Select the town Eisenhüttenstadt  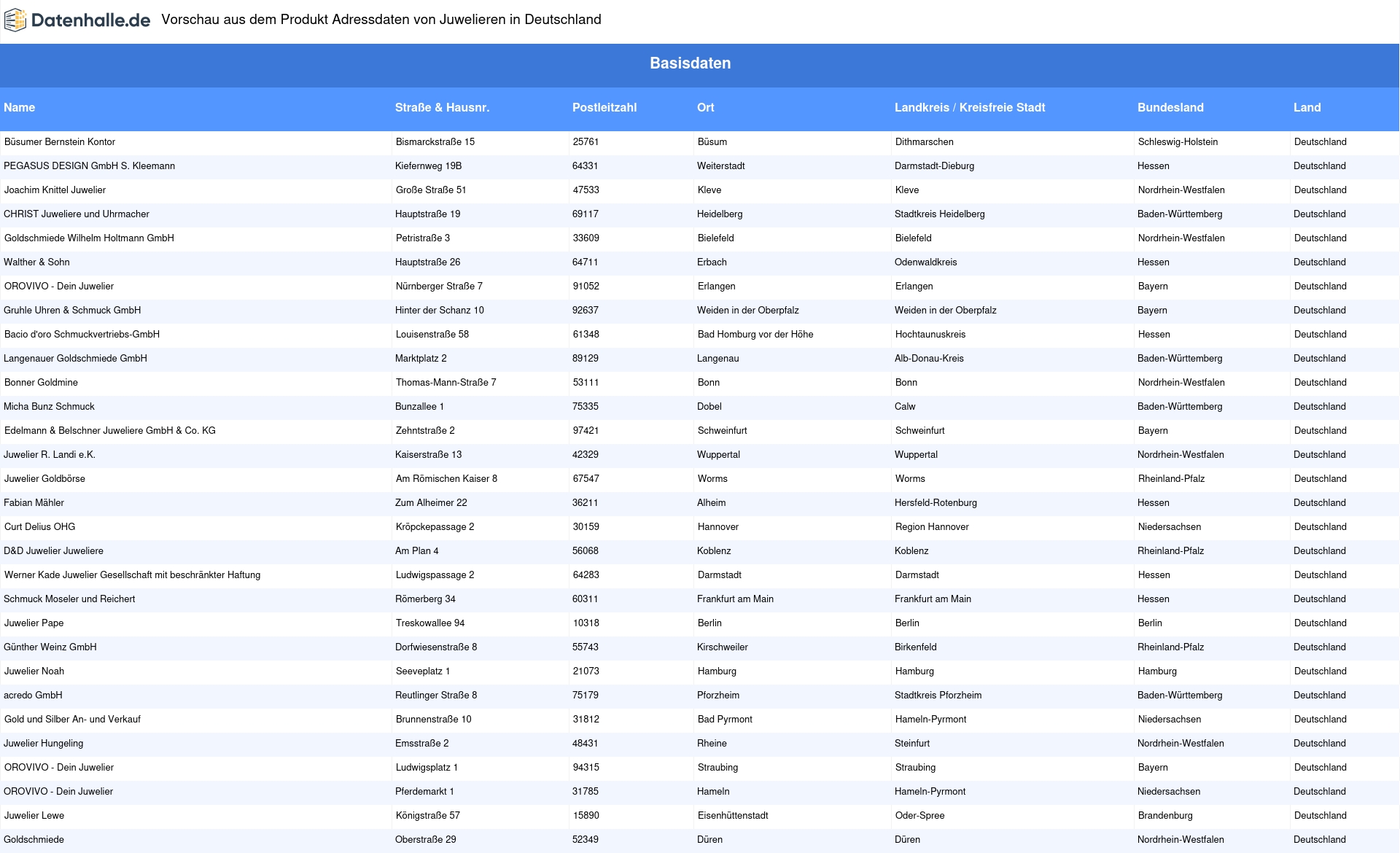point(734,816)
